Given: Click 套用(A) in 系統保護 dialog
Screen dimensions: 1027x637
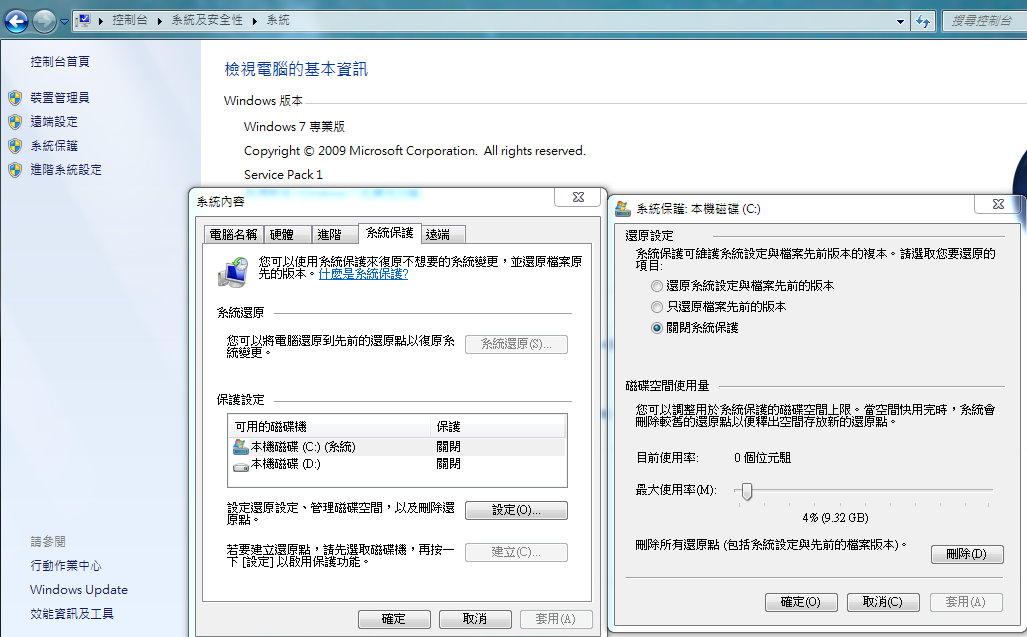Looking at the screenshot, I should [x=966, y=602].
